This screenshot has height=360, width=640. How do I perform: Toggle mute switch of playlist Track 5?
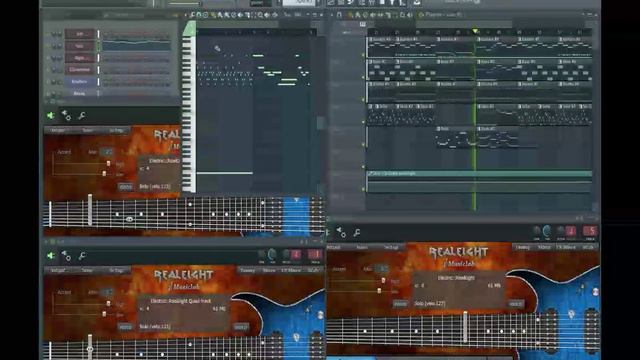click(363, 144)
